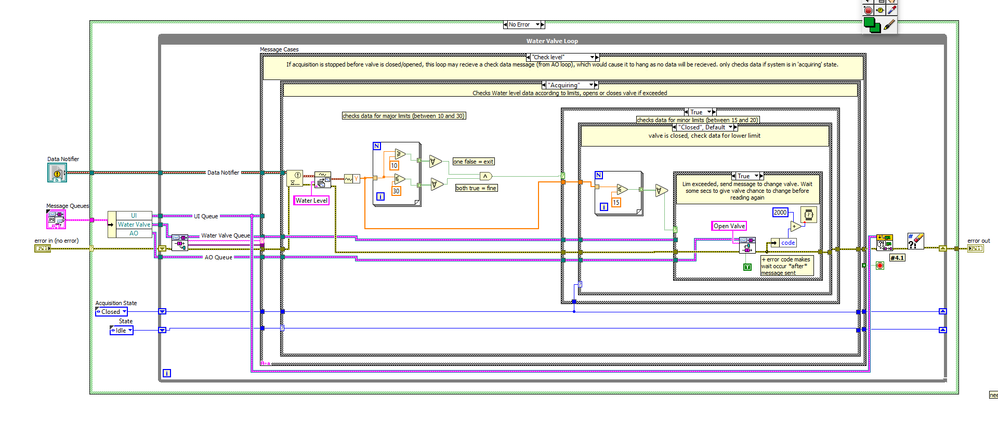Select the N terminal of the lower-limit For Loop
The image size is (998, 422).
coord(599,175)
